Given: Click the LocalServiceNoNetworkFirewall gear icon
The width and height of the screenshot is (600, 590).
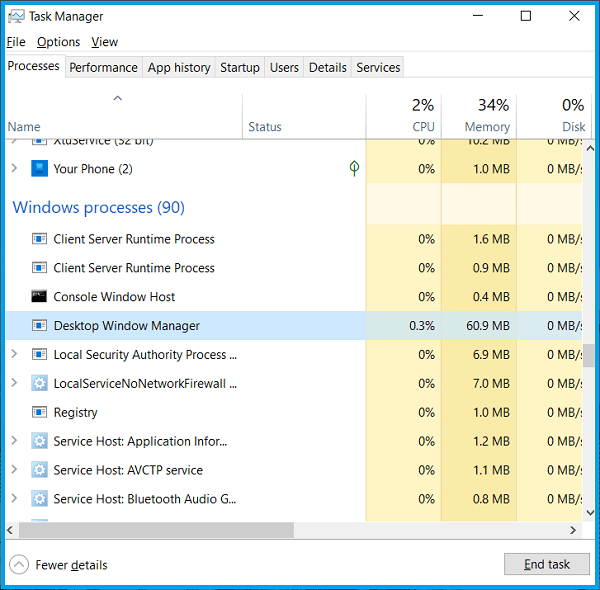Looking at the screenshot, I should pyautogui.click(x=39, y=383).
